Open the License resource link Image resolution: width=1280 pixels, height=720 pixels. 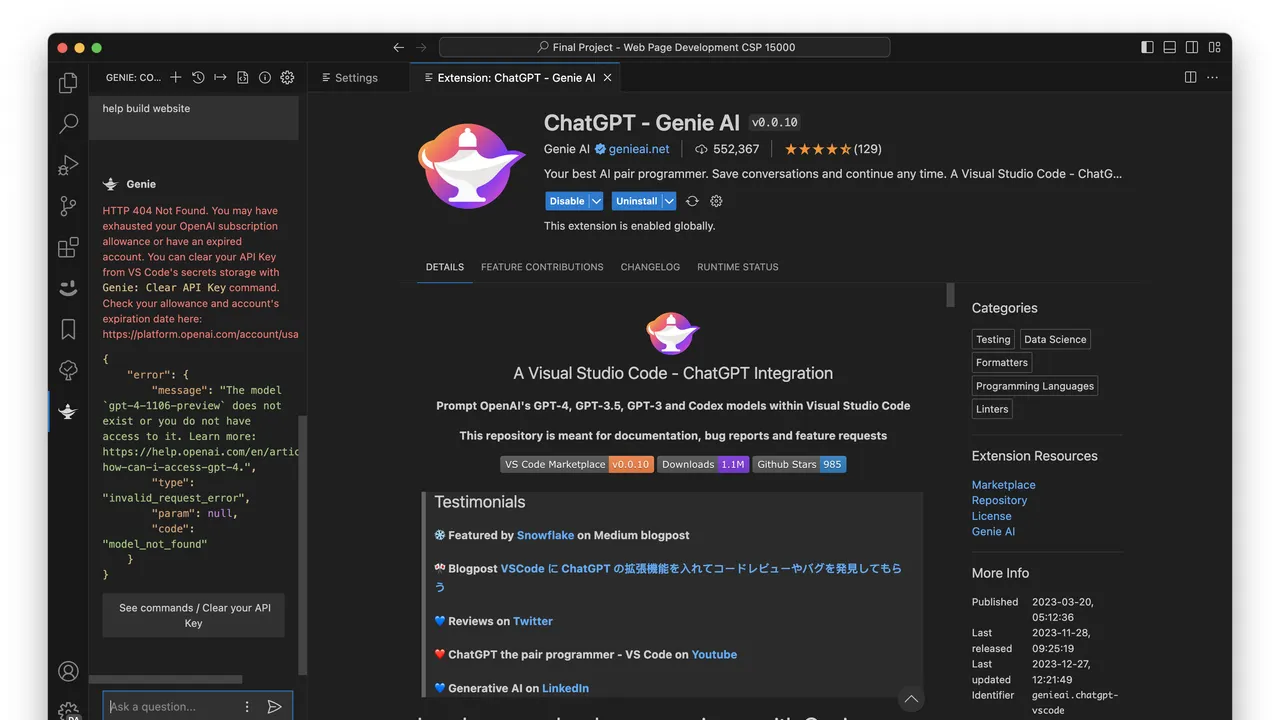(x=991, y=516)
